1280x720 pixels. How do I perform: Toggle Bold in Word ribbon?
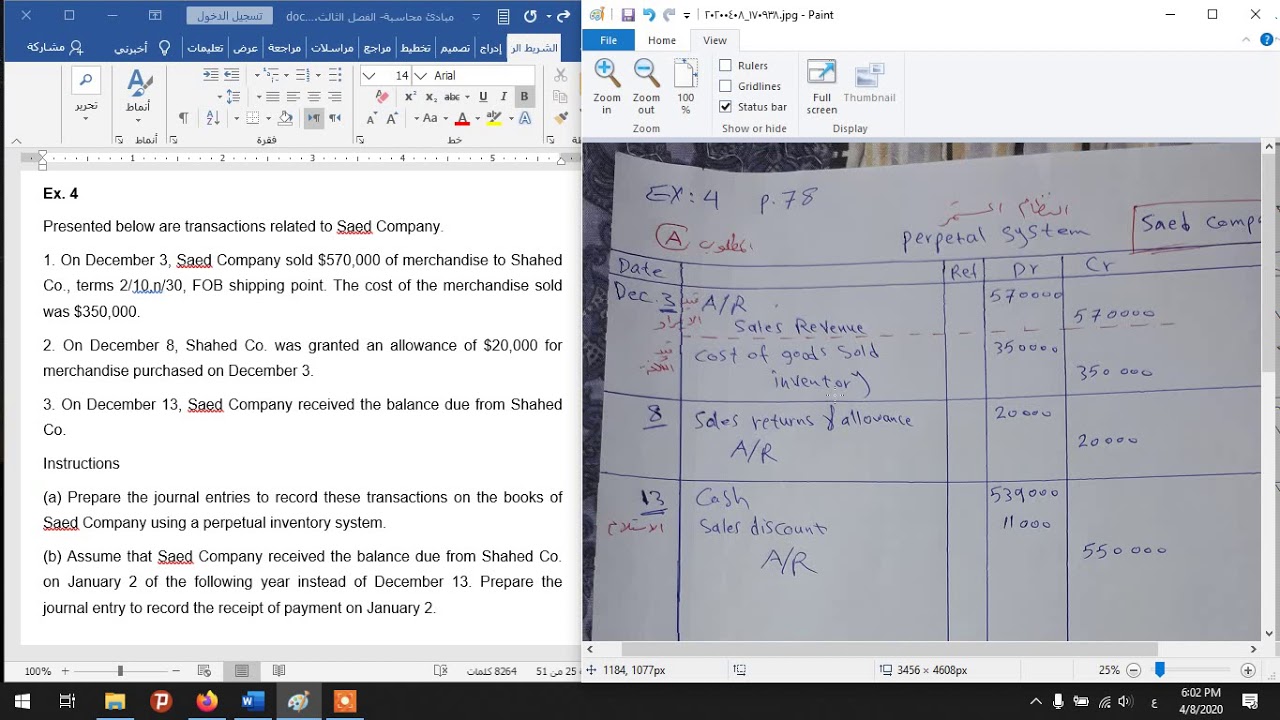pyautogui.click(x=524, y=97)
